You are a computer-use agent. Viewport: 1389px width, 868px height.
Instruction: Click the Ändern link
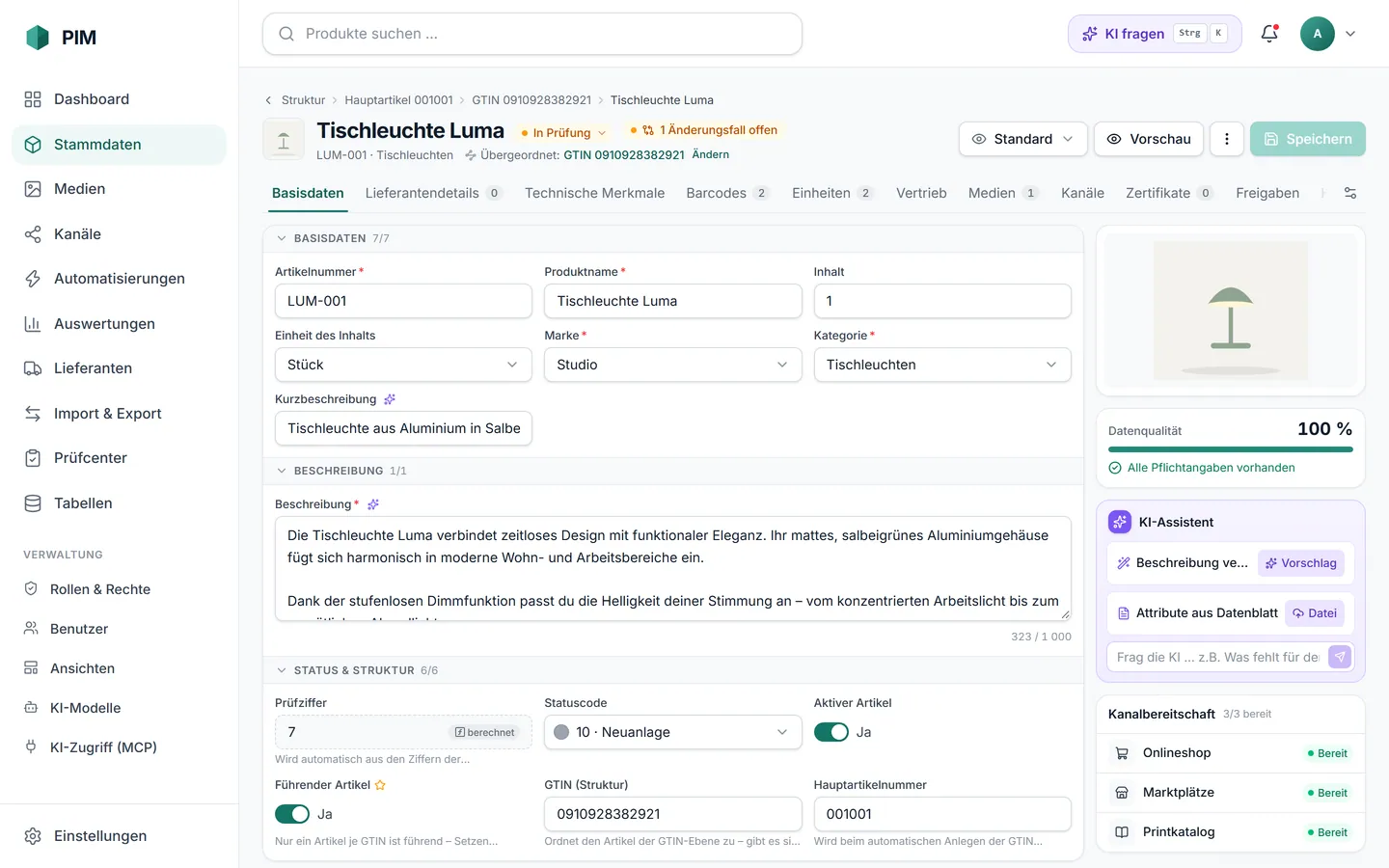[711, 154]
